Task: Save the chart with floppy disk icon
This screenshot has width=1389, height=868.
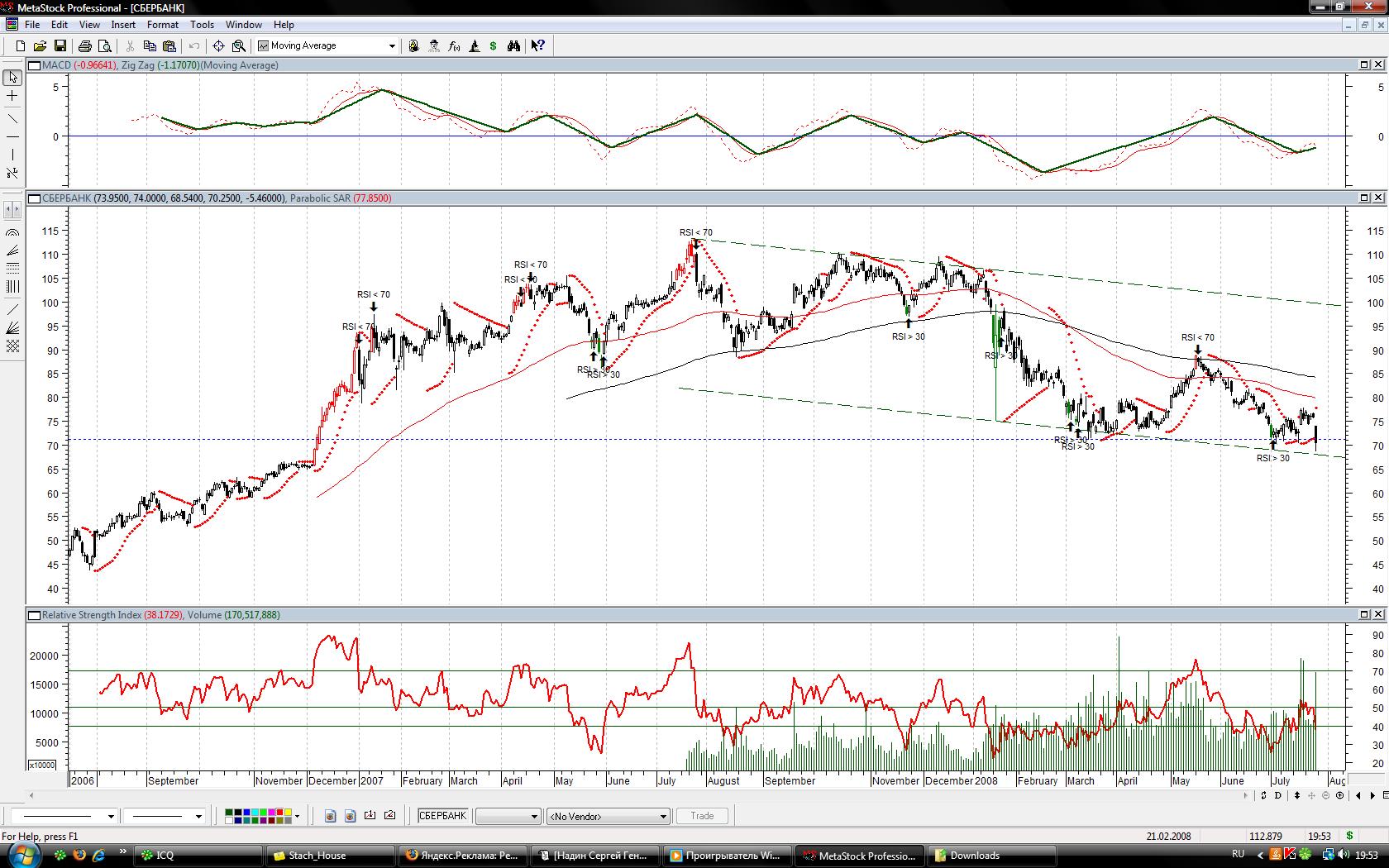Action: [60, 46]
